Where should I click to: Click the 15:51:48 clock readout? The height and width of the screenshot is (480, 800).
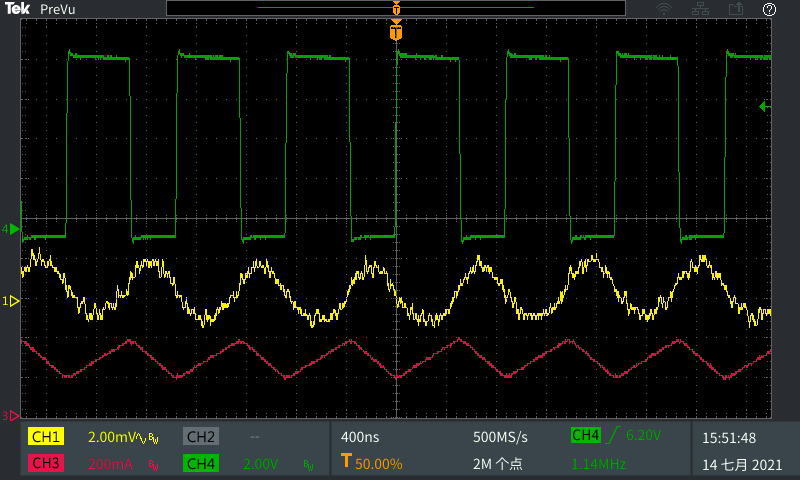click(728, 437)
